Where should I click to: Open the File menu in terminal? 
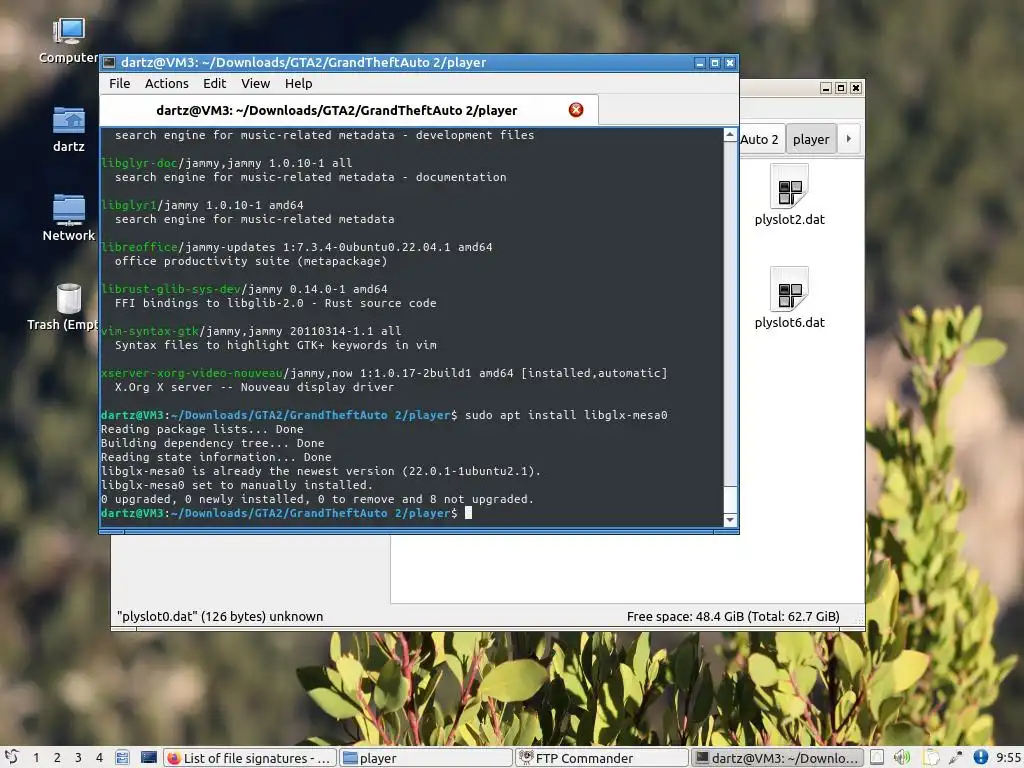click(x=120, y=84)
